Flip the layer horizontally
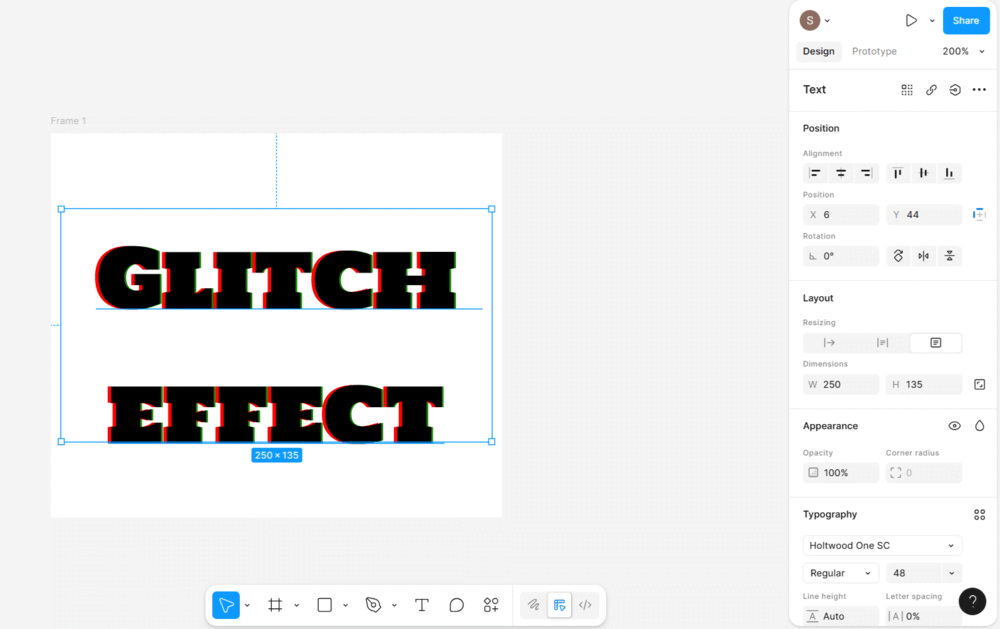The image size is (1000, 629). coord(923,256)
